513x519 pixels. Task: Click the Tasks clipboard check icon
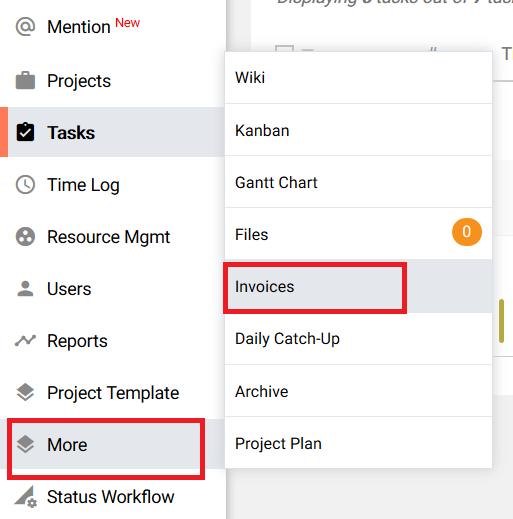coord(25,132)
